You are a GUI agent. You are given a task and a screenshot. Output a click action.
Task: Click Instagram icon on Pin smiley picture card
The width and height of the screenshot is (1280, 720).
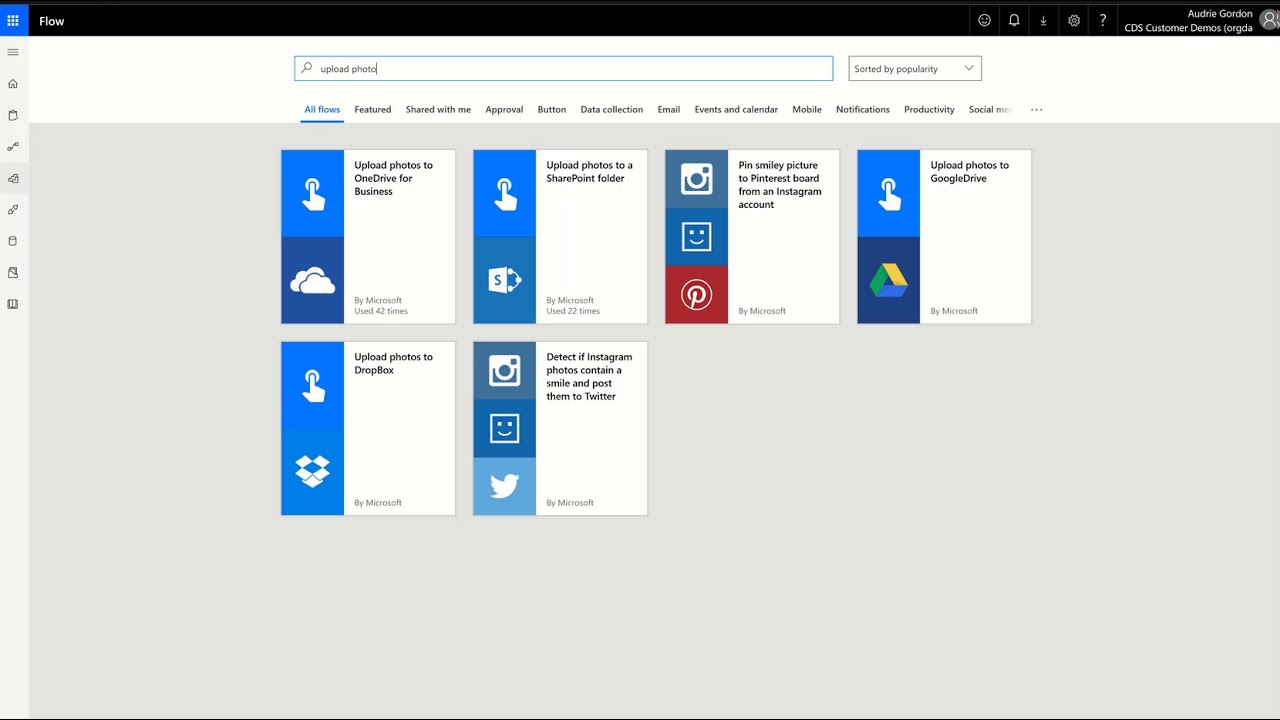click(697, 179)
